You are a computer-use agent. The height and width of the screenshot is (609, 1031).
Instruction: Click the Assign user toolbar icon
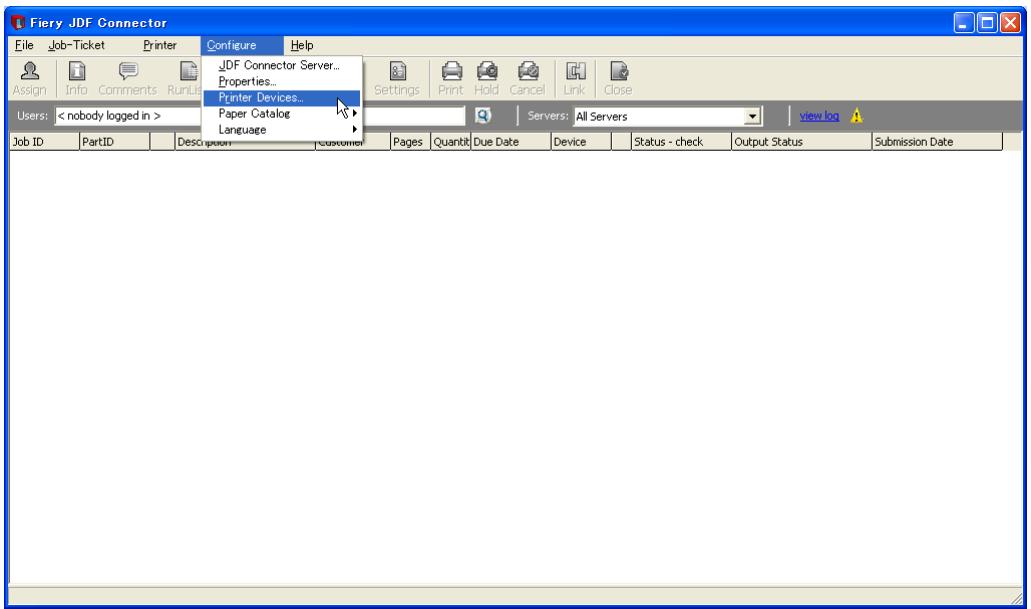click(30, 78)
